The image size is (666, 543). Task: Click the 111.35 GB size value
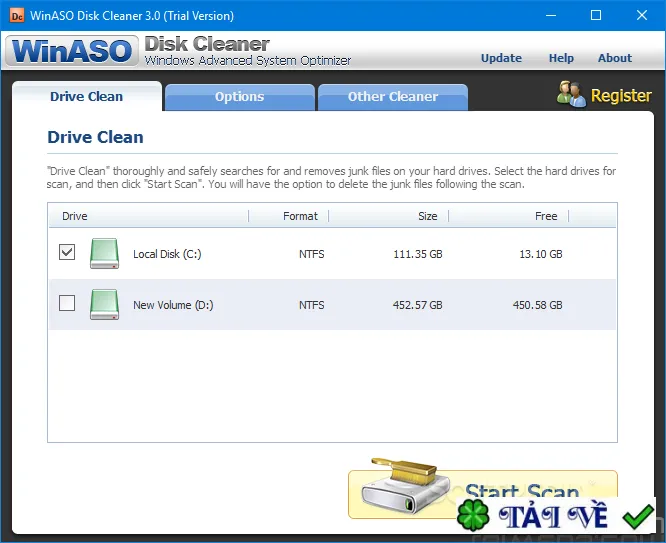[418, 254]
